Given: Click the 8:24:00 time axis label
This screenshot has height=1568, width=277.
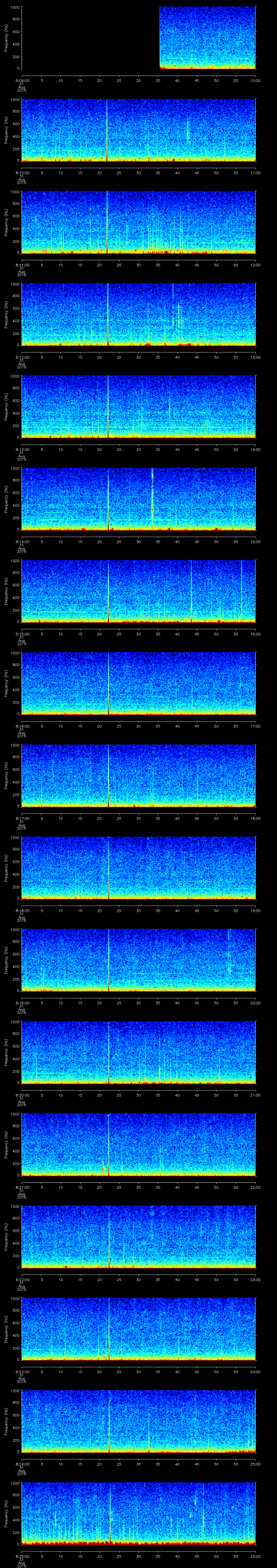Looking at the screenshot, I should (x=22, y=1464).
